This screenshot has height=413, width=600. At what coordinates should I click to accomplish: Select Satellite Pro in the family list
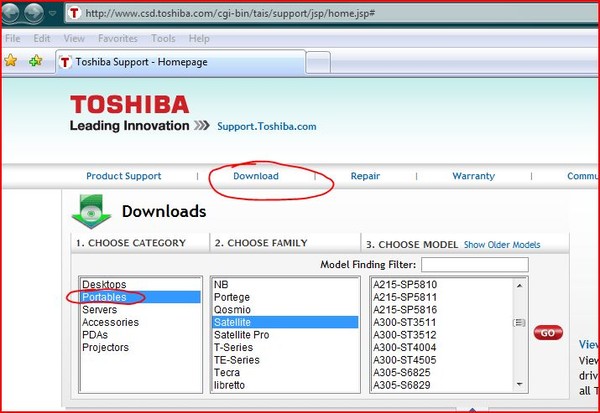pos(285,335)
